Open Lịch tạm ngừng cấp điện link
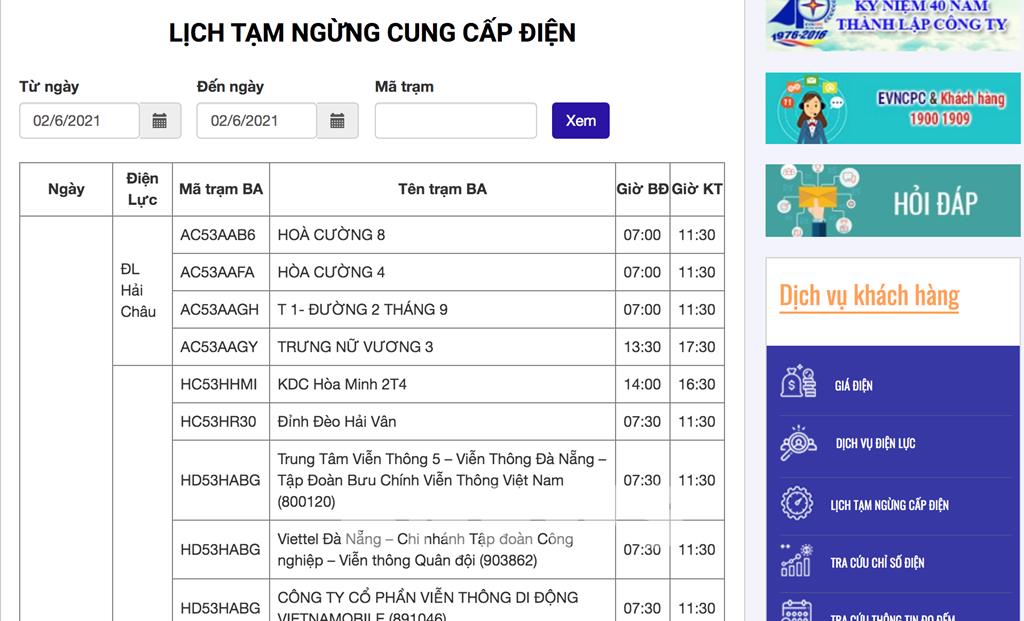 [x=889, y=505]
